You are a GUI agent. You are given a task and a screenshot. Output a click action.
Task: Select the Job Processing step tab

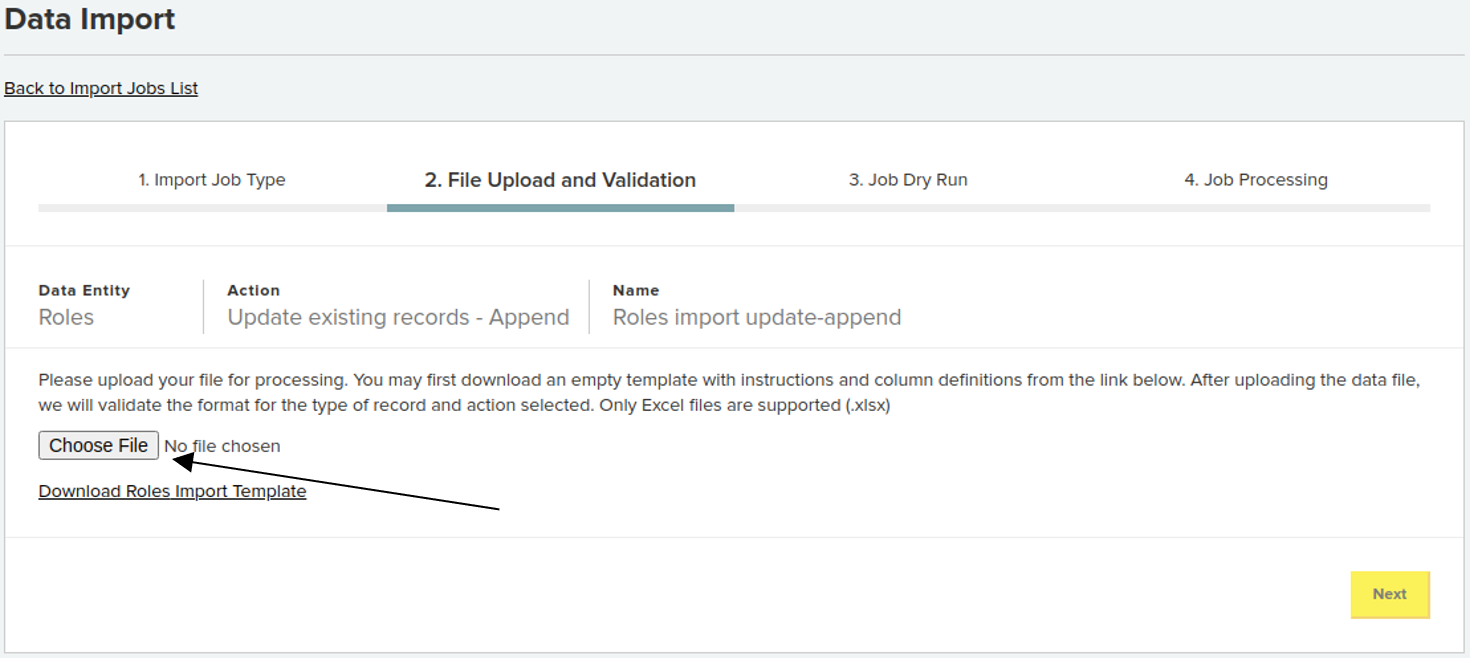tap(1256, 180)
